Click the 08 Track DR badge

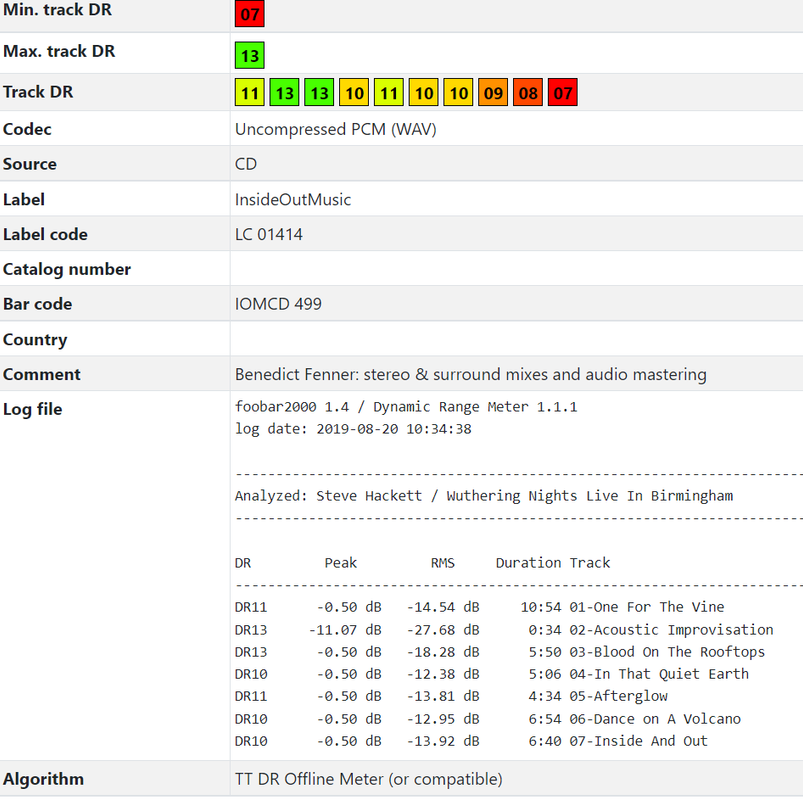click(x=527, y=93)
